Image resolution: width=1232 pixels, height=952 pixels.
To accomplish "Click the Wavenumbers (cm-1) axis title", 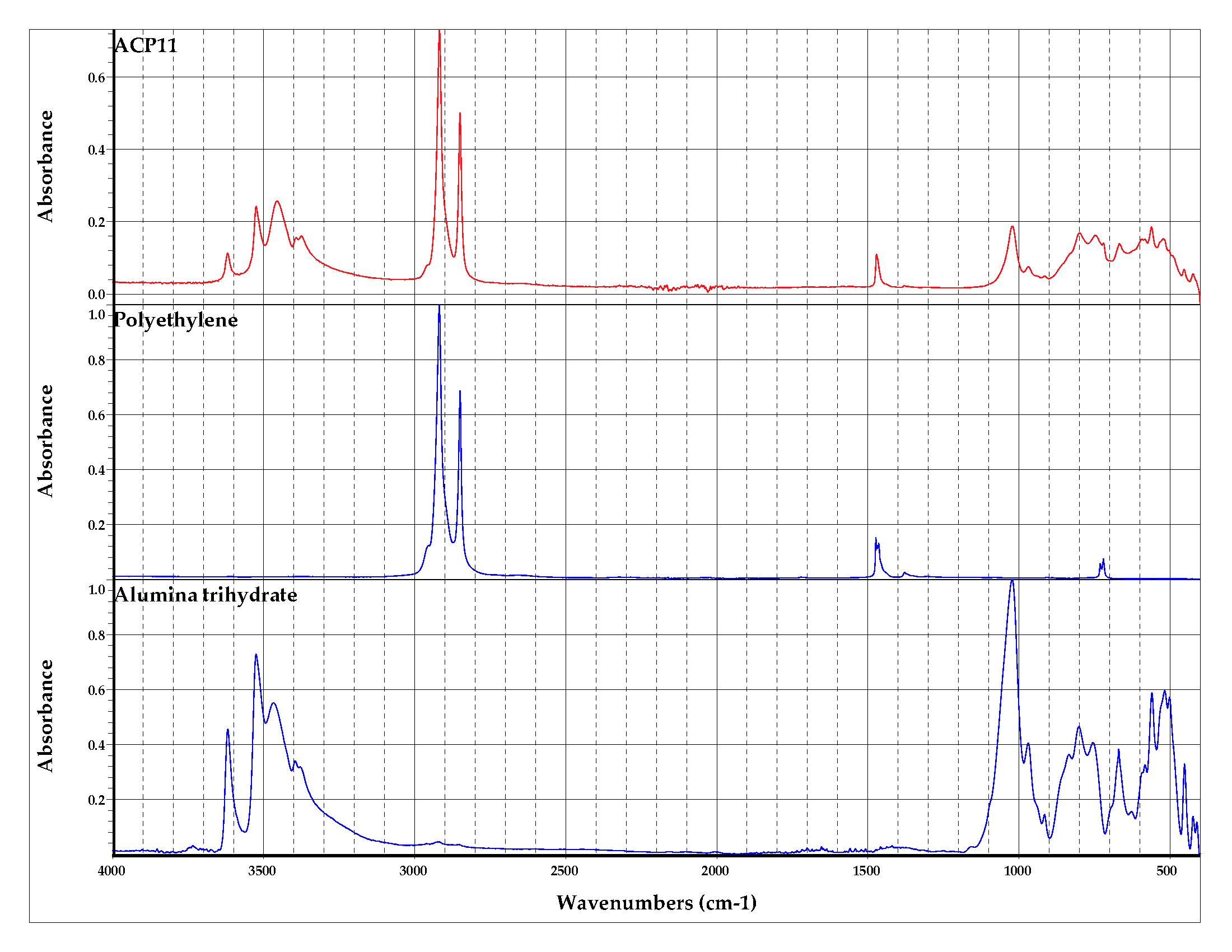I will pos(656,902).
